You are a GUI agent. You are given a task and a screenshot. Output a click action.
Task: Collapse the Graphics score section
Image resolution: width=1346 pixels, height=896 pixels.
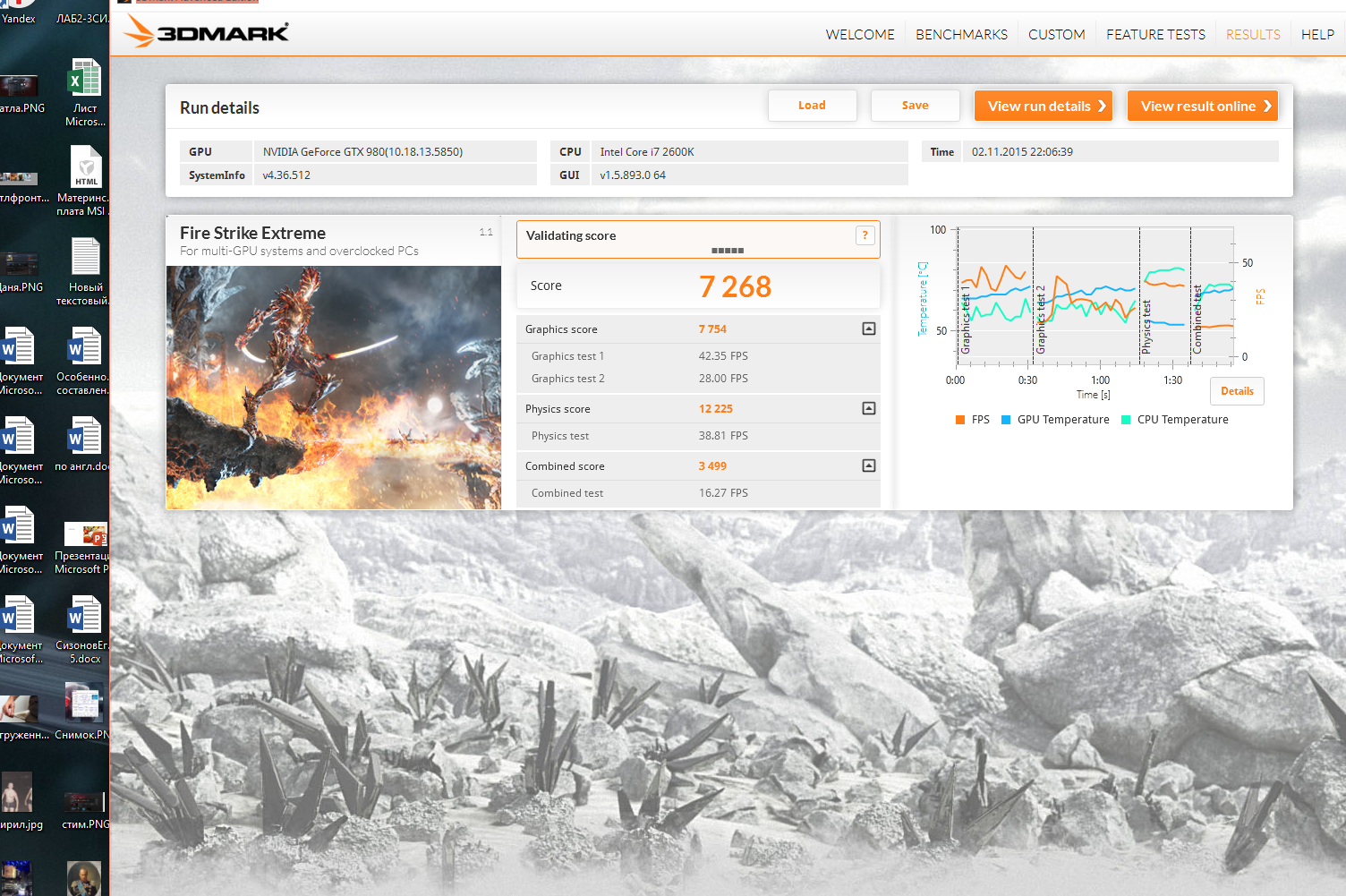[x=868, y=329]
